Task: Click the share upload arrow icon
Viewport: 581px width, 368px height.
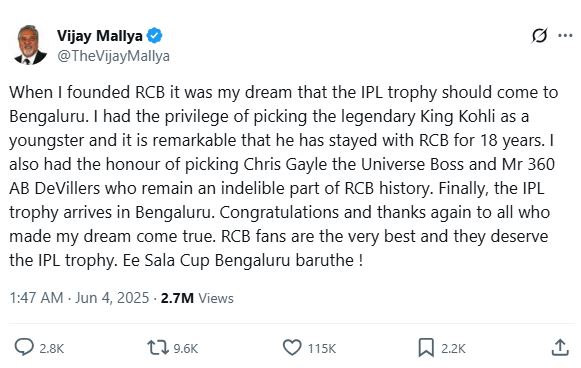Action: pyautogui.click(x=560, y=348)
